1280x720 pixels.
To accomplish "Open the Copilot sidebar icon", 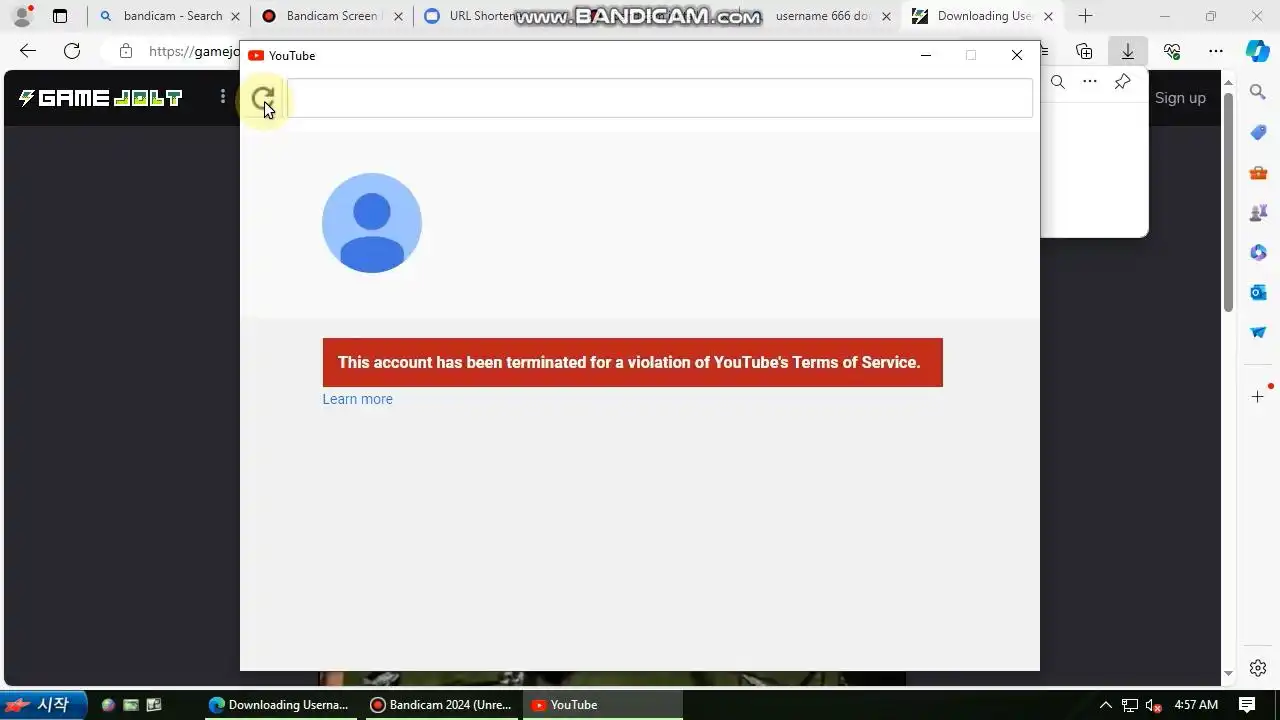I will pyautogui.click(x=1258, y=51).
